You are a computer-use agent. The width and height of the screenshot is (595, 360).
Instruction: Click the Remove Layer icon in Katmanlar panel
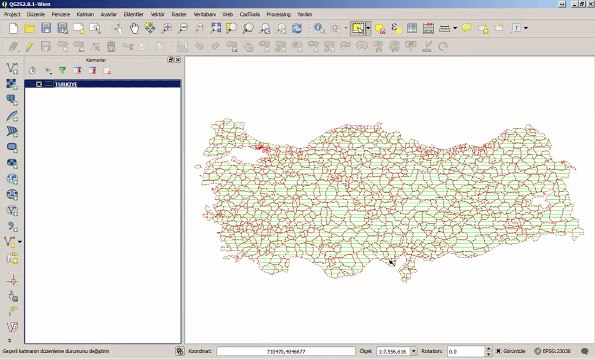pyautogui.click(x=107, y=71)
